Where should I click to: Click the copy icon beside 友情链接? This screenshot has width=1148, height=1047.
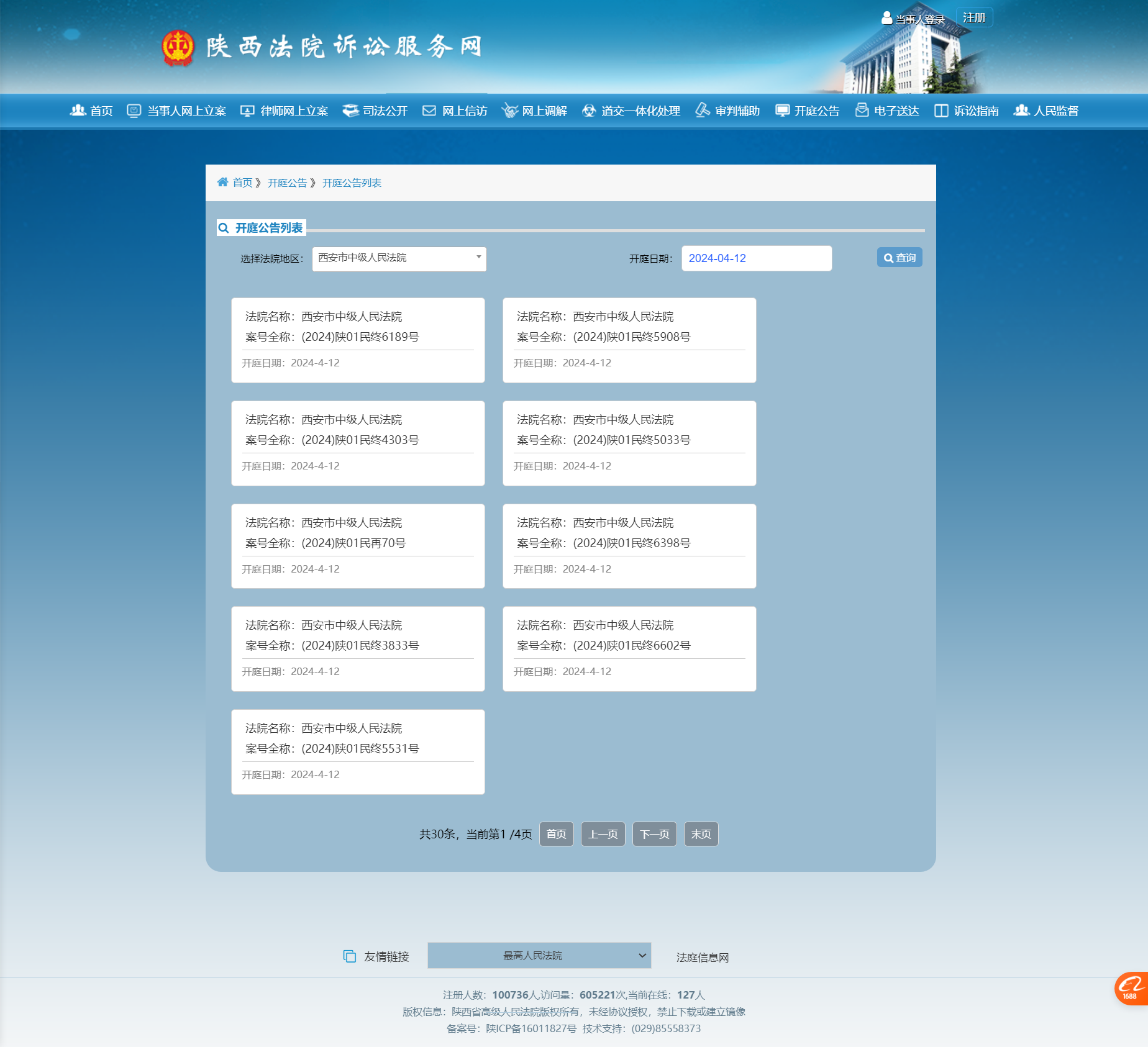[350, 956]
